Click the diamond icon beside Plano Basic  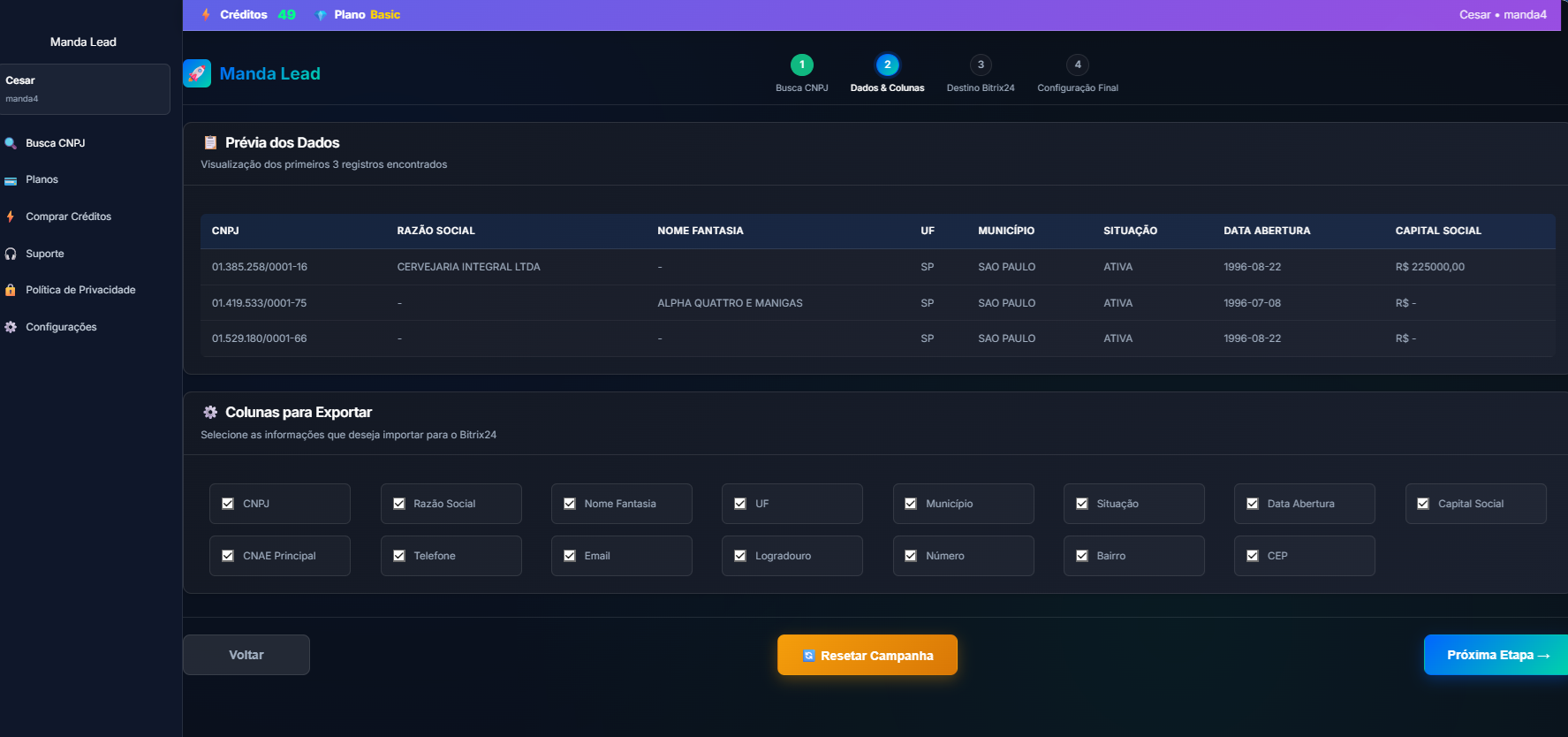[322, 15]
